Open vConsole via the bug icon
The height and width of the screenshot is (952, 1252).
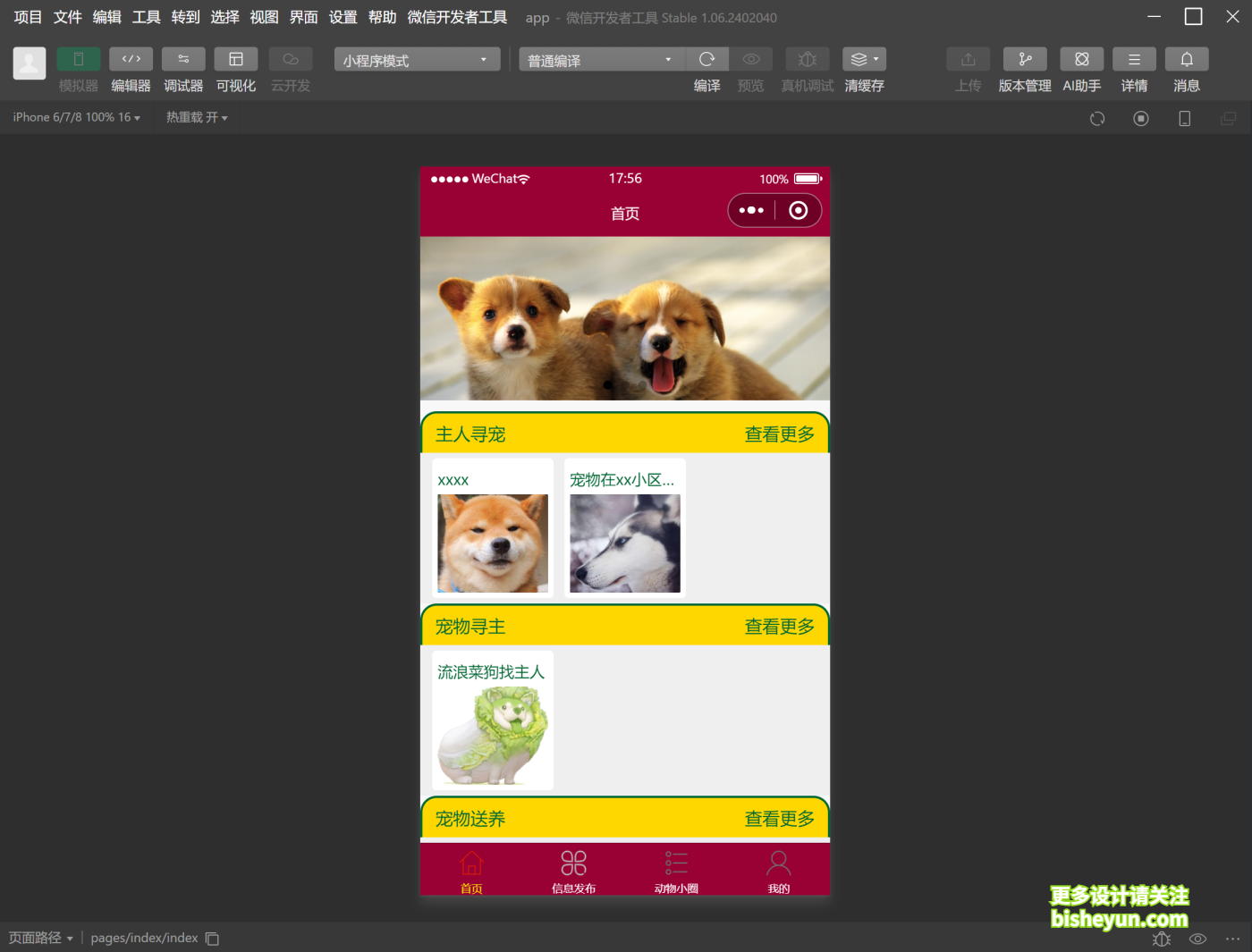[x=1161, y=939]
